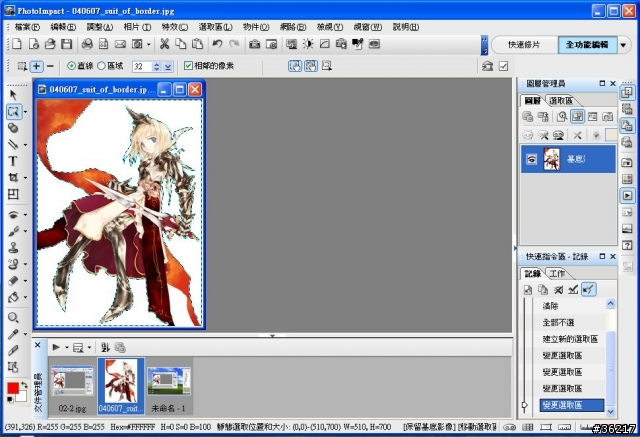Select the Stamp clone tool

(13, 247)
